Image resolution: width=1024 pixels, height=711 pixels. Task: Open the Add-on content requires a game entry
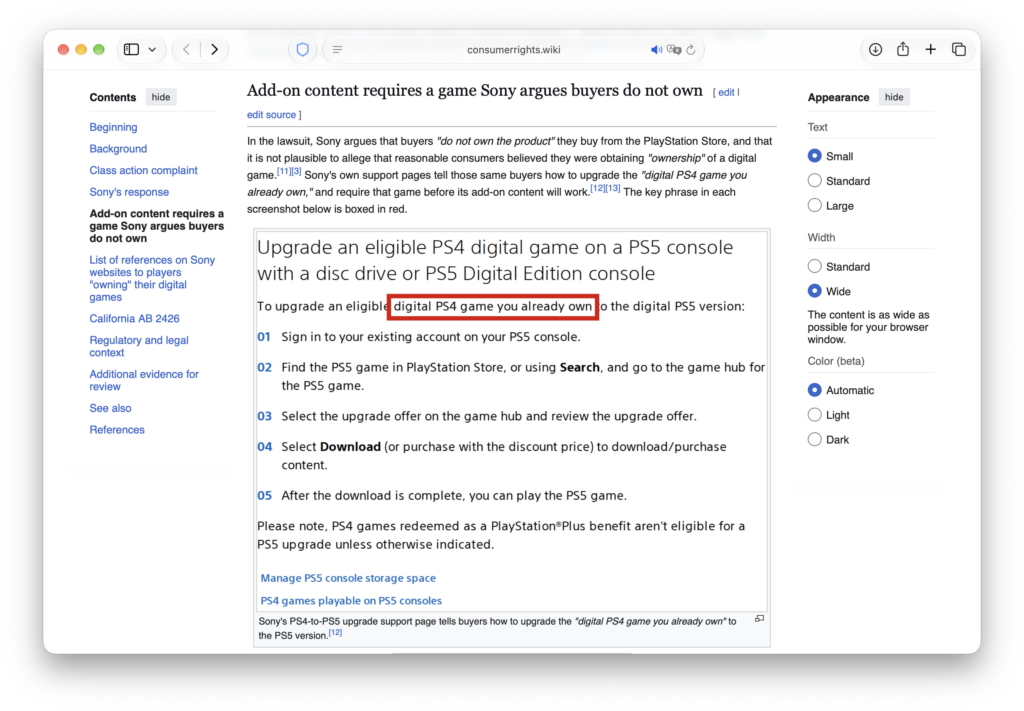pos(156,226)
